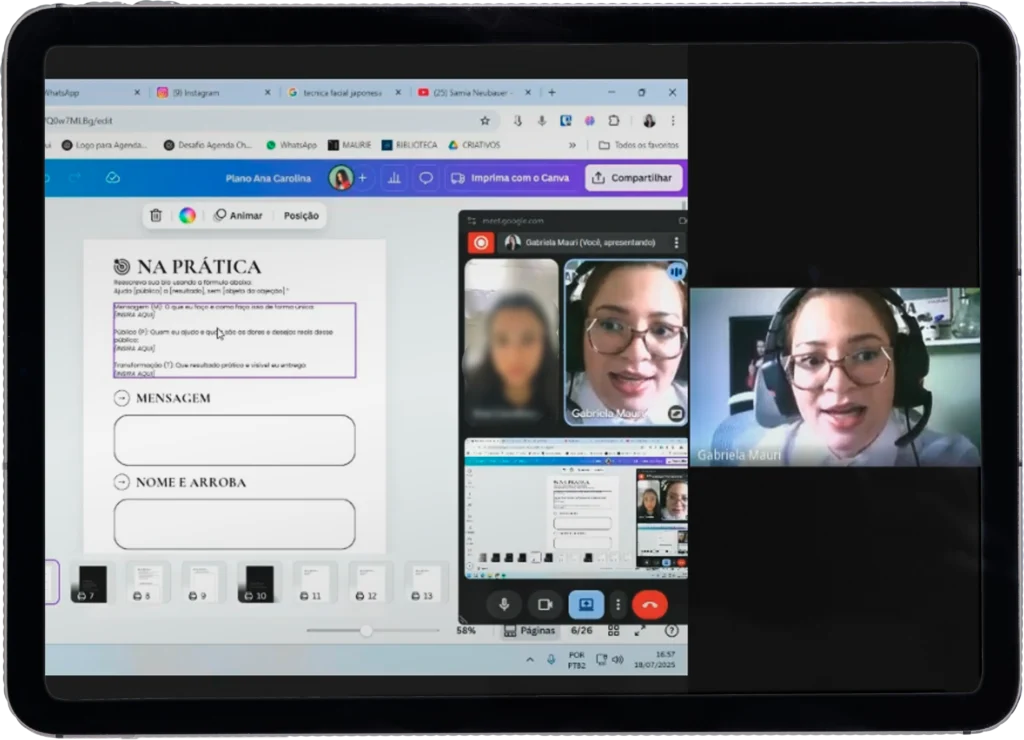Bookmark the page with the star icon
This screenshot has height=740, width=1024.
click(485, 121)
